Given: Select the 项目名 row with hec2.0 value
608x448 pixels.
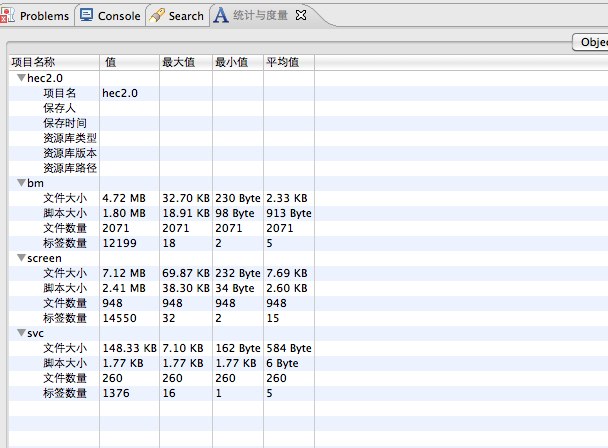Looking at the screenshot, I should pyautogui.click(x=60, y=92).
